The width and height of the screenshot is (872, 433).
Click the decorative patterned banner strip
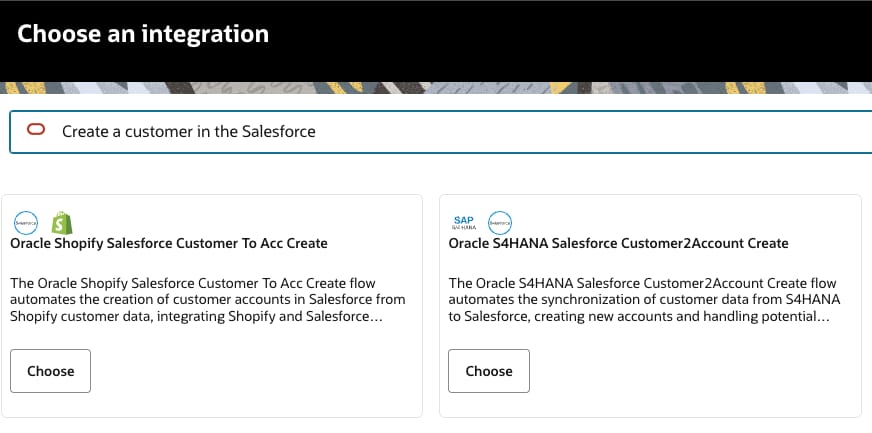pos(436,94)
